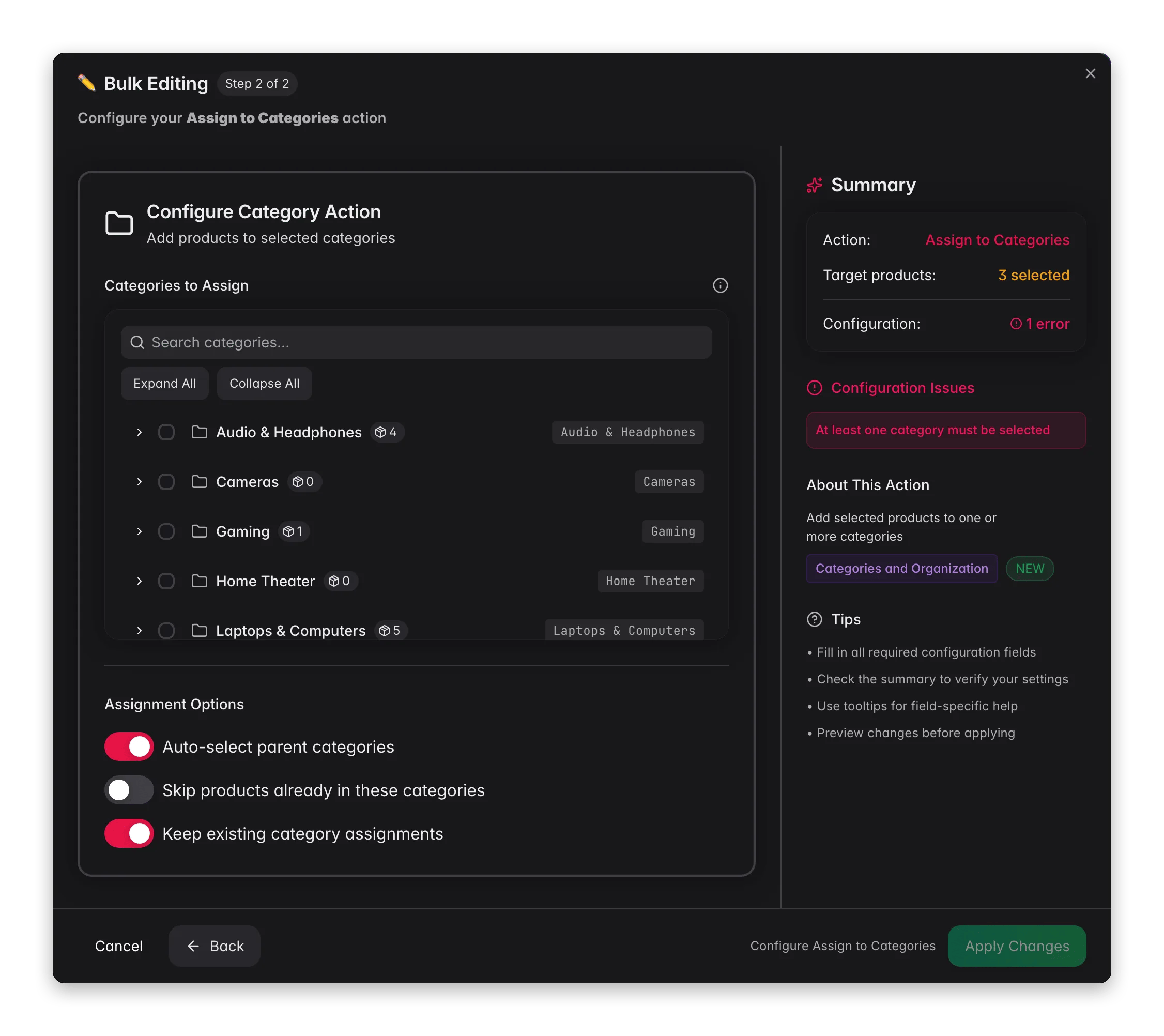Click the Gaming path tag on right
This screenshot has width=1164, height=1036.
point(672,531)
